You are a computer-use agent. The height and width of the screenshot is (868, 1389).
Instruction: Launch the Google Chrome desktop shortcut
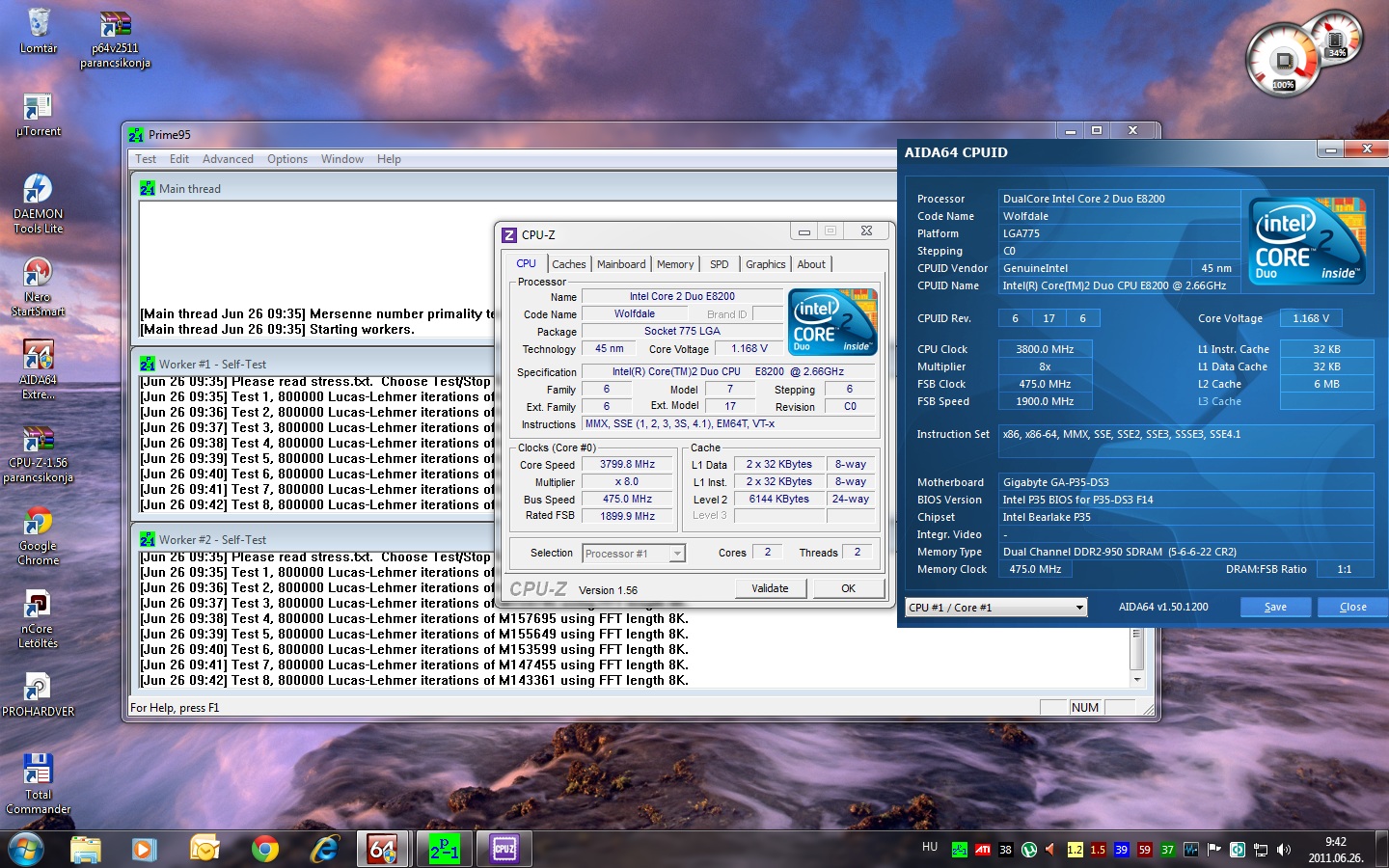(x=39, y=535)
